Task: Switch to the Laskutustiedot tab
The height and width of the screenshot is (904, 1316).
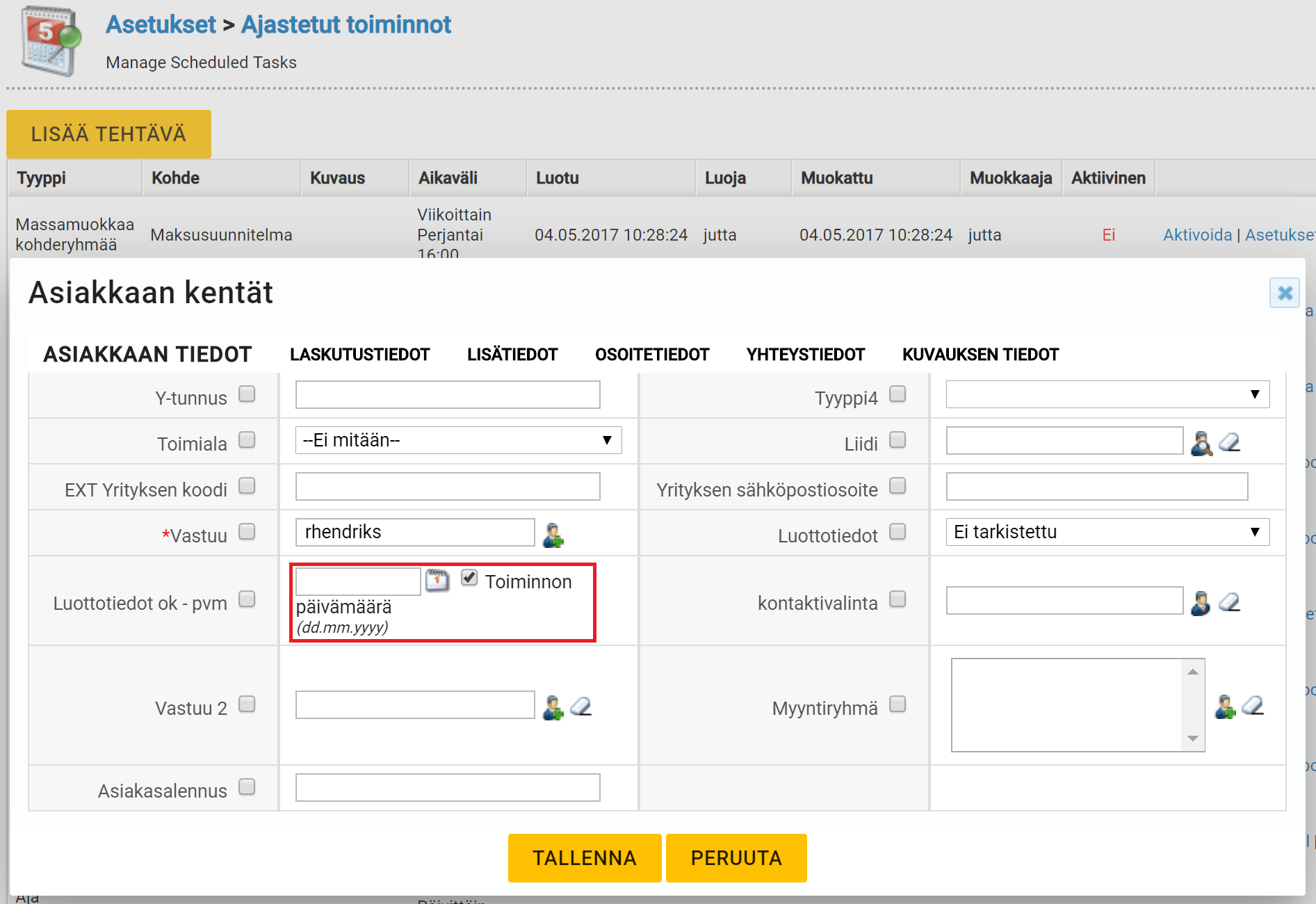Action: pos(359,355)
